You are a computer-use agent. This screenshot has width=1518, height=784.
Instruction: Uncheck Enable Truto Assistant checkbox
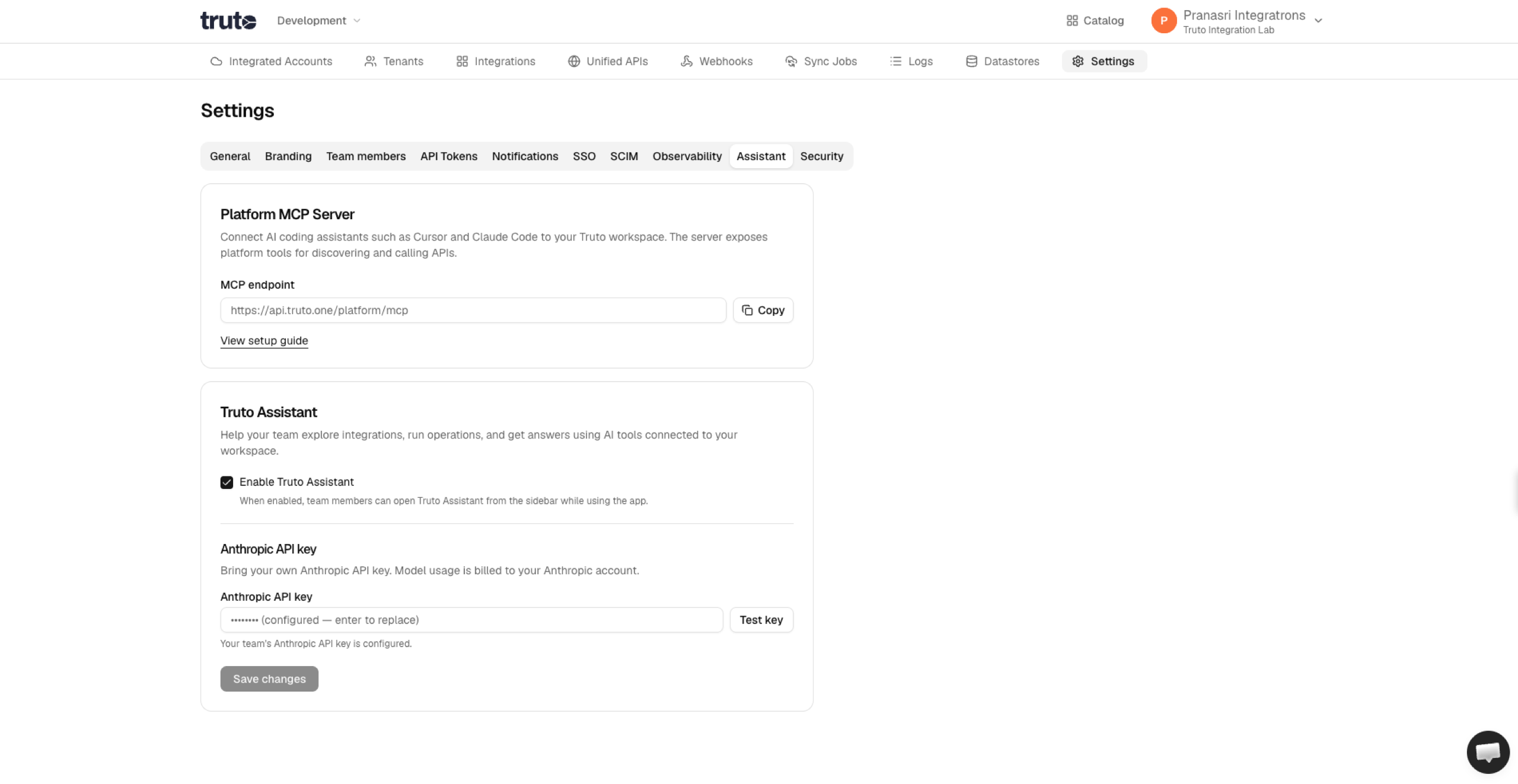pos(227,482)
